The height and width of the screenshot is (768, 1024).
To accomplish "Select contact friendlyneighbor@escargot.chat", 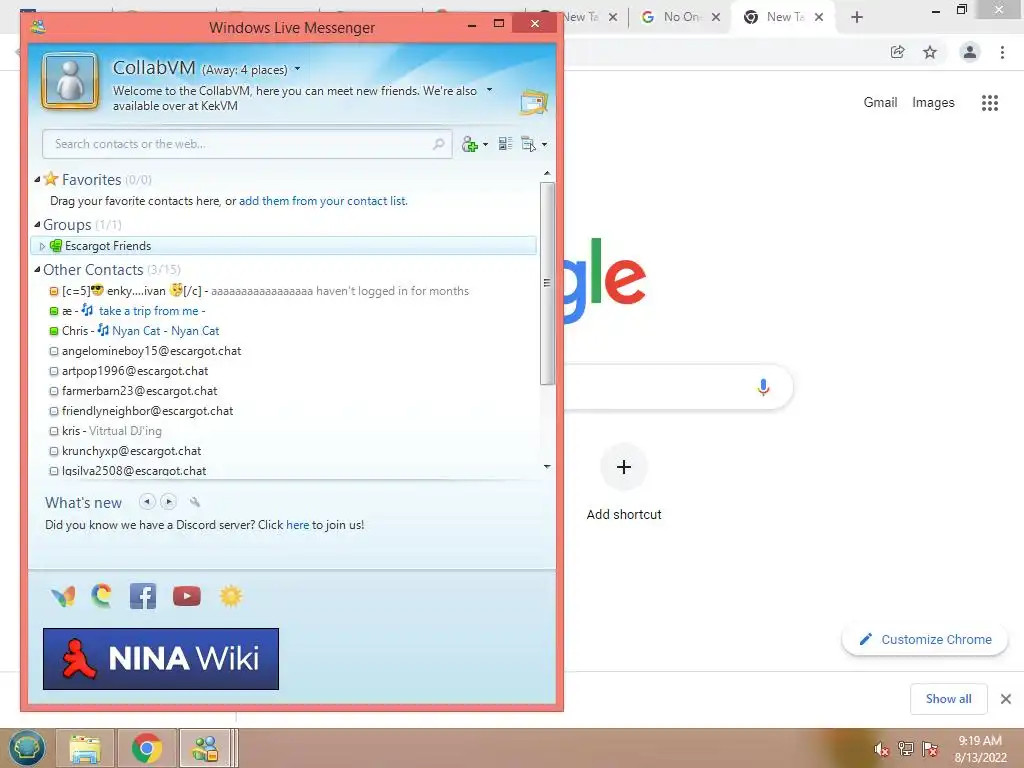I will pyautogui.click(x=147, y=411).
